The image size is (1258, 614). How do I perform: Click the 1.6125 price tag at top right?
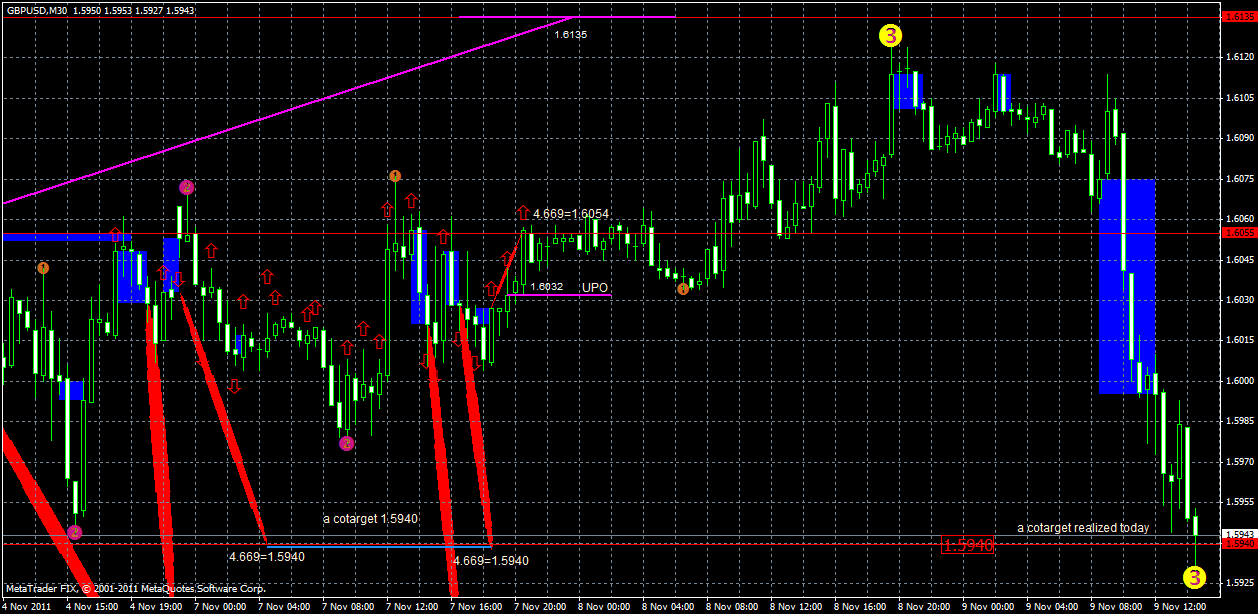[x=1239, y=16]
